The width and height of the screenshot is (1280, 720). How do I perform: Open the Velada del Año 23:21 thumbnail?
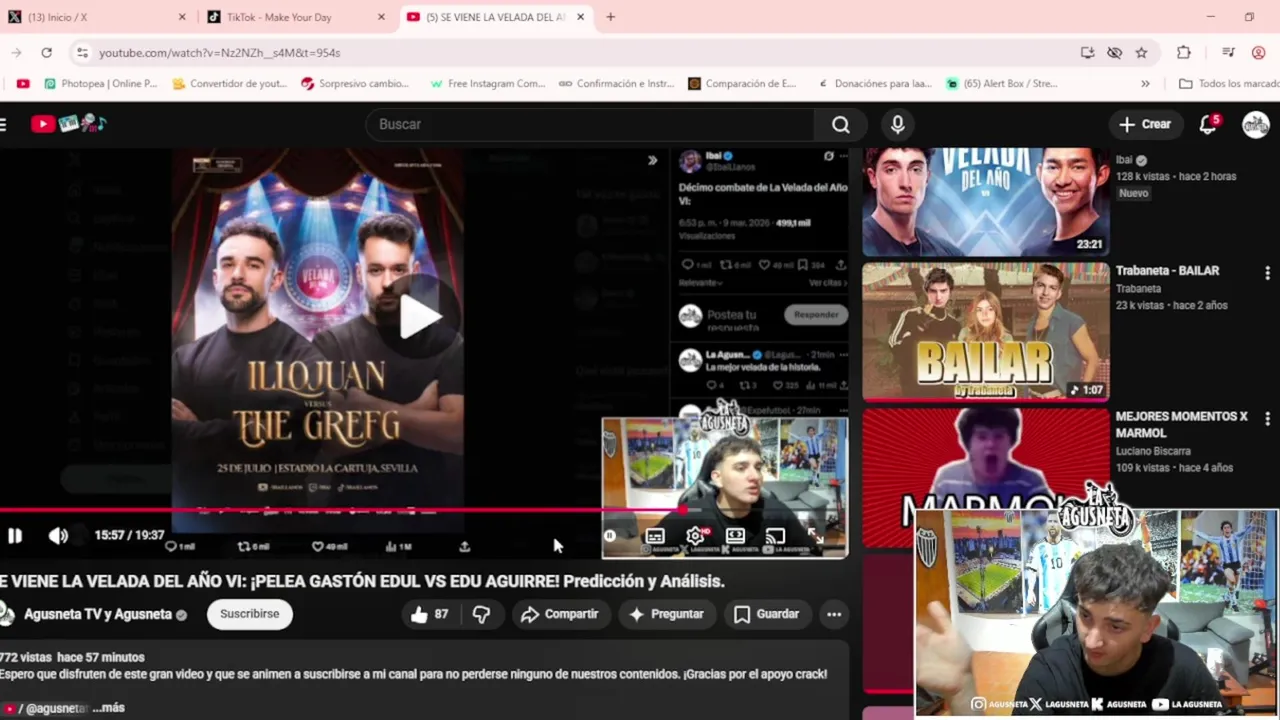coord(986,202)
